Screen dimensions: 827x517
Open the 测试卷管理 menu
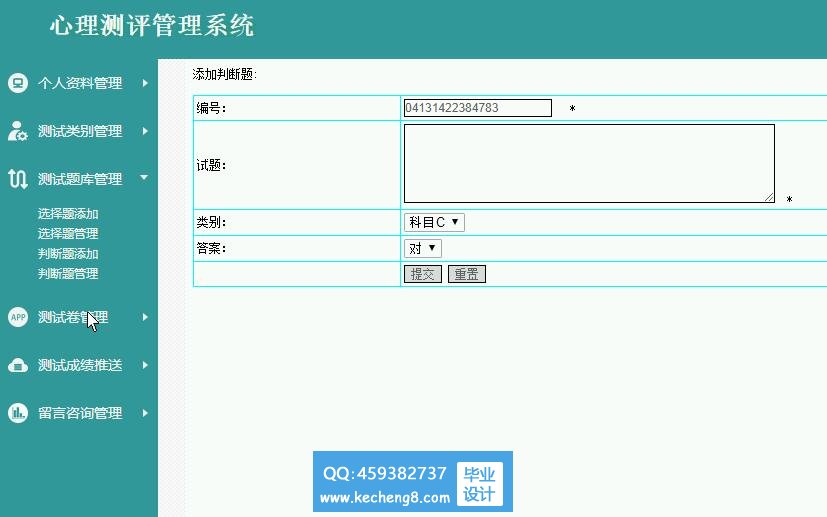coord(73,317)
